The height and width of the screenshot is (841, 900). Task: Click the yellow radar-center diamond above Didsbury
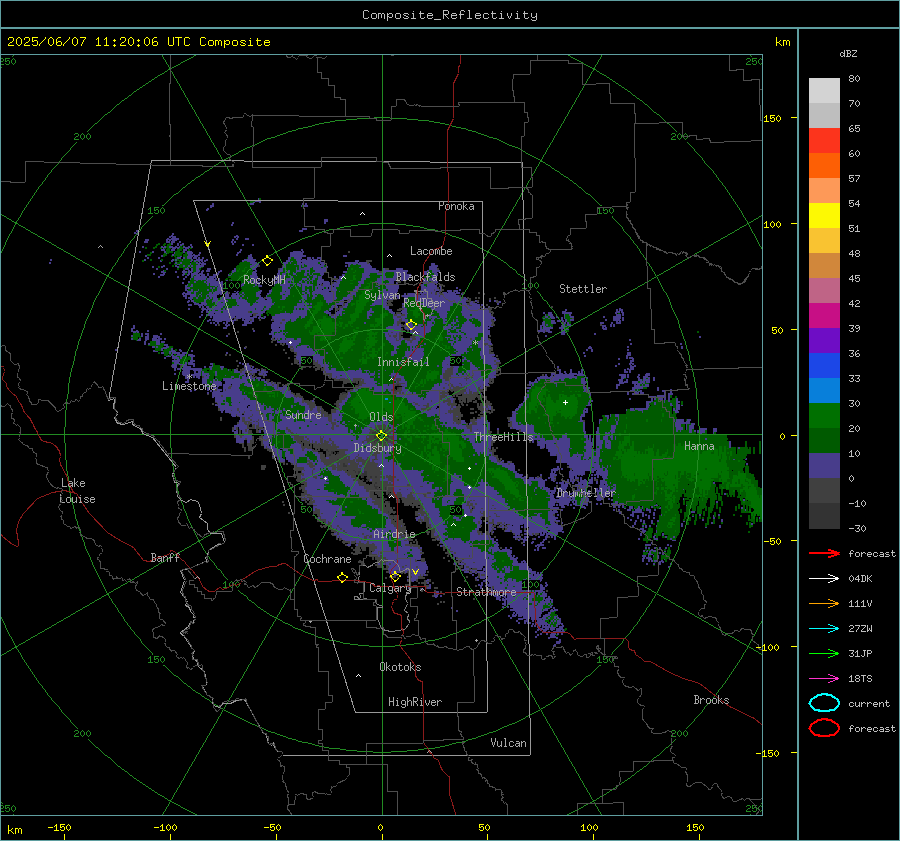coord(381,436)
